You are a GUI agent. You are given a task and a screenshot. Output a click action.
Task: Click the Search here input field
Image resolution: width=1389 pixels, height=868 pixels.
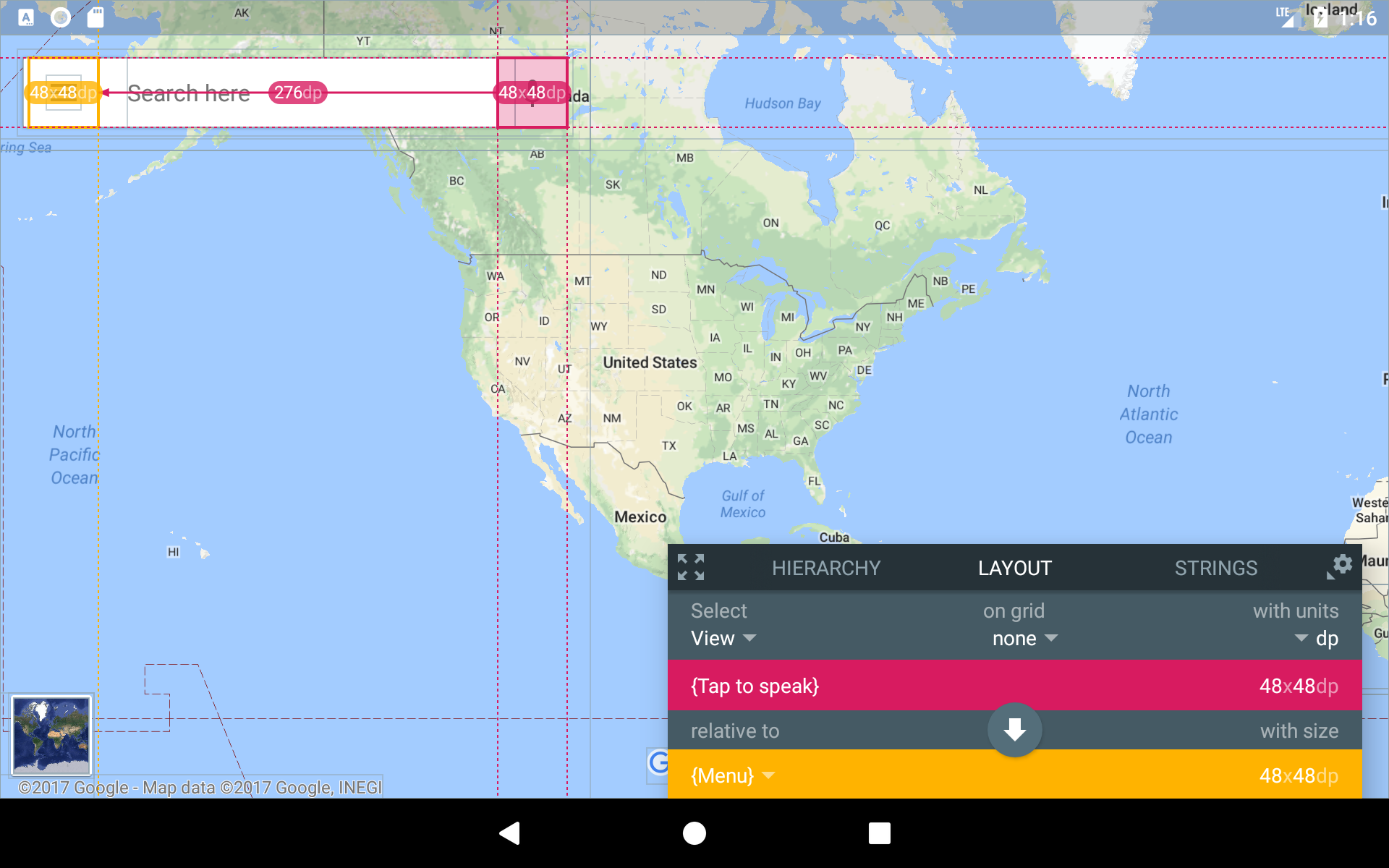pyautogui.click(x=311, y=93)
